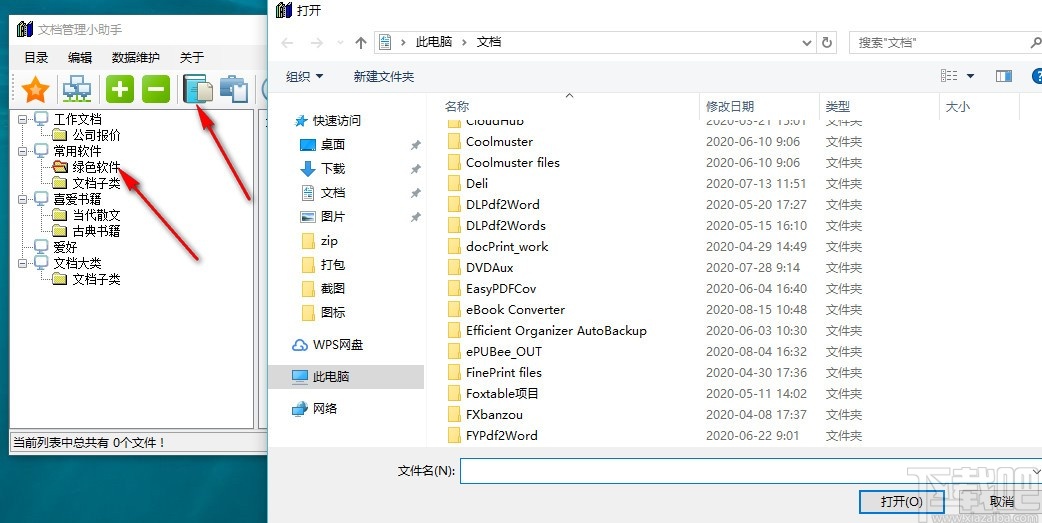Select 绿色软件 folder in the tree
Viewport: 1042px width, 523px height.
(96, 167)
